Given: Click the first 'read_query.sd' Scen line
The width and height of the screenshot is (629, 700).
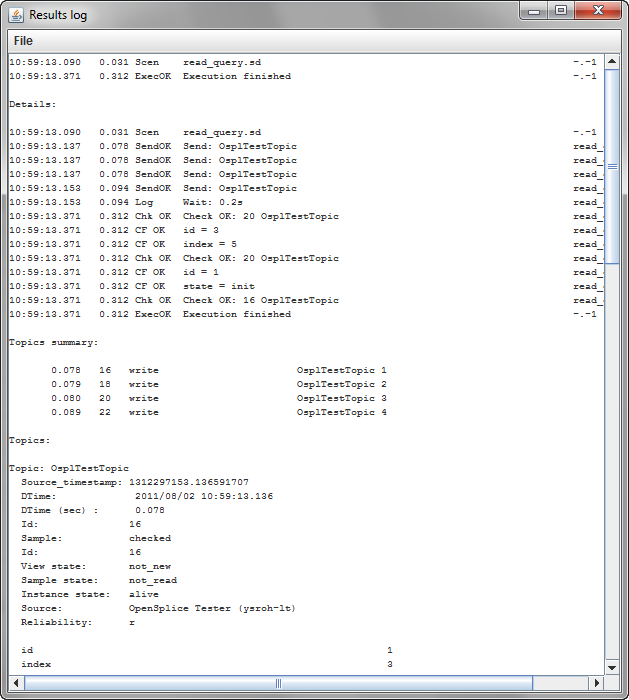Looking at the screenshot, I should [x=222, y=62].
